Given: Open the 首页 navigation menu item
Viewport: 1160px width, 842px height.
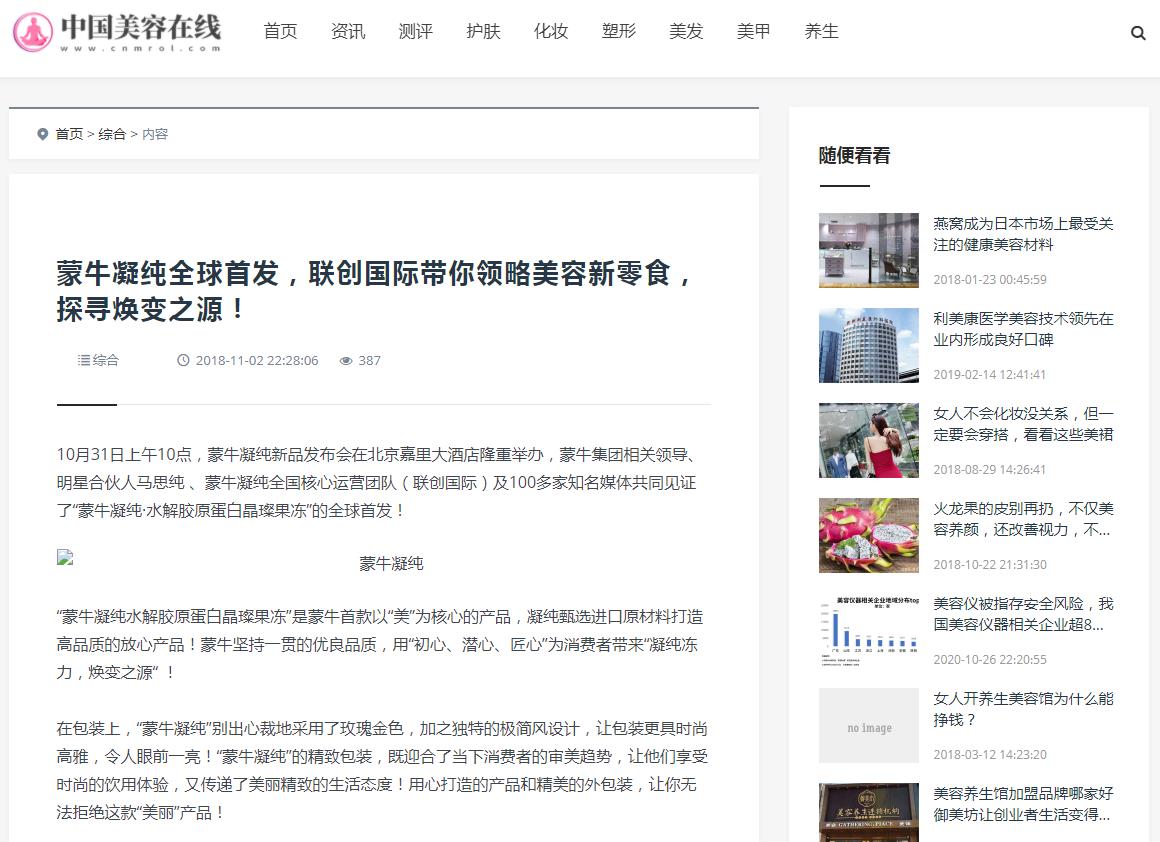Looking at the screenshot, I should pyautogui.click(x=280, y=32).
